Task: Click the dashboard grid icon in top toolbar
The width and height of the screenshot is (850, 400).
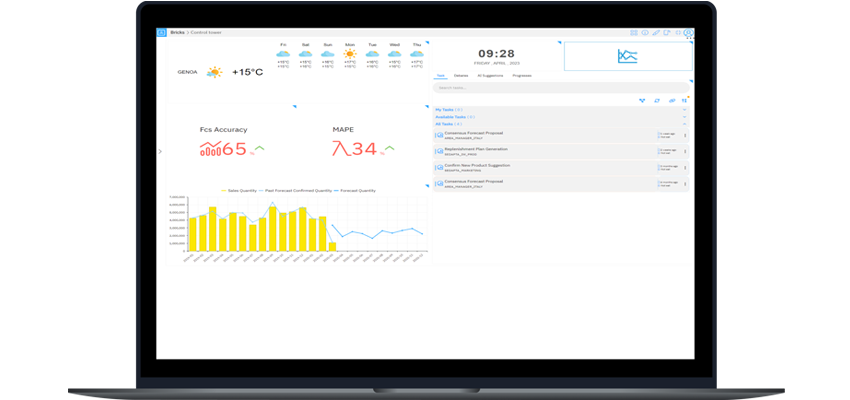Action: click(x=633, y=32)
